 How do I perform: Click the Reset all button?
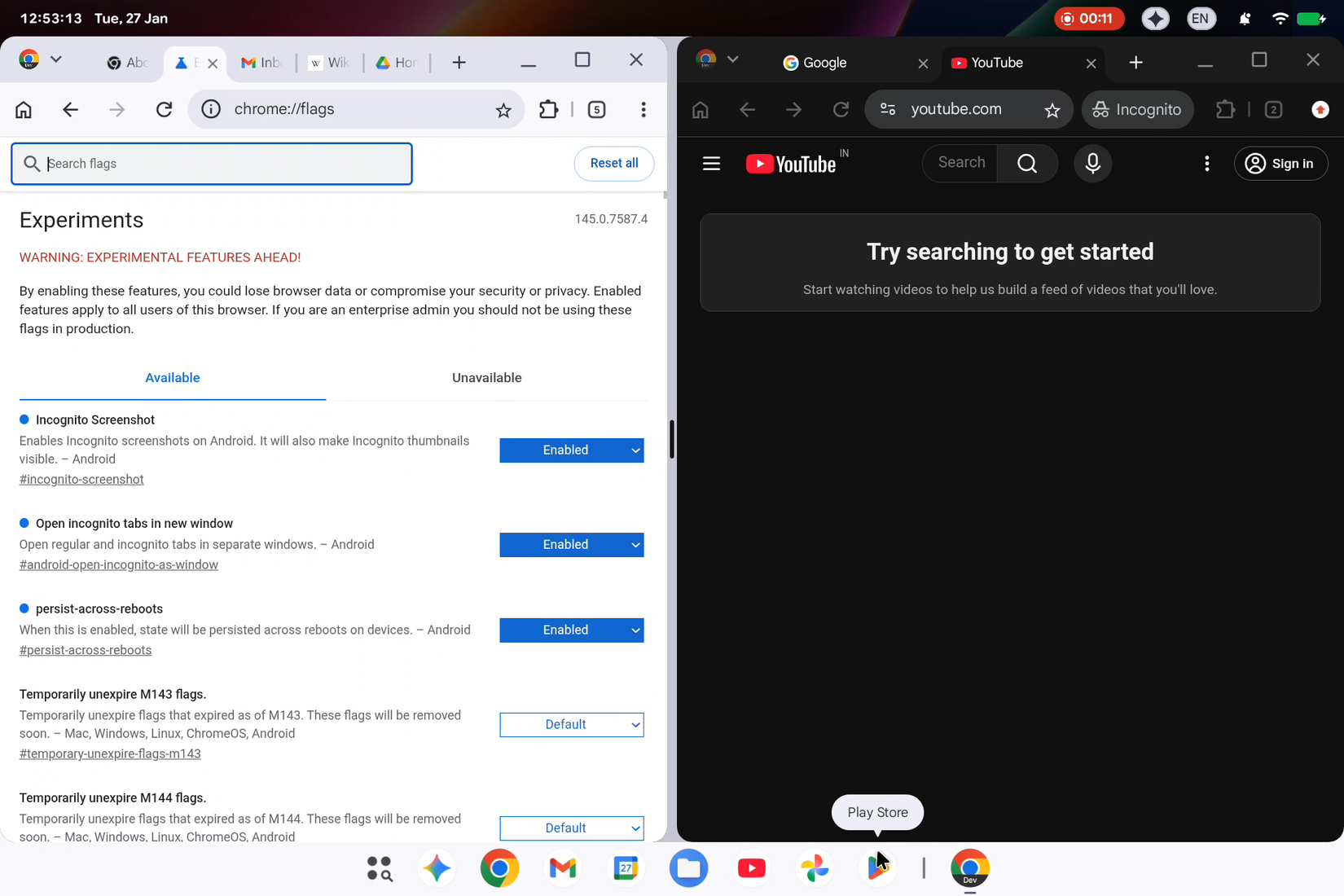[x=613, y=163]
